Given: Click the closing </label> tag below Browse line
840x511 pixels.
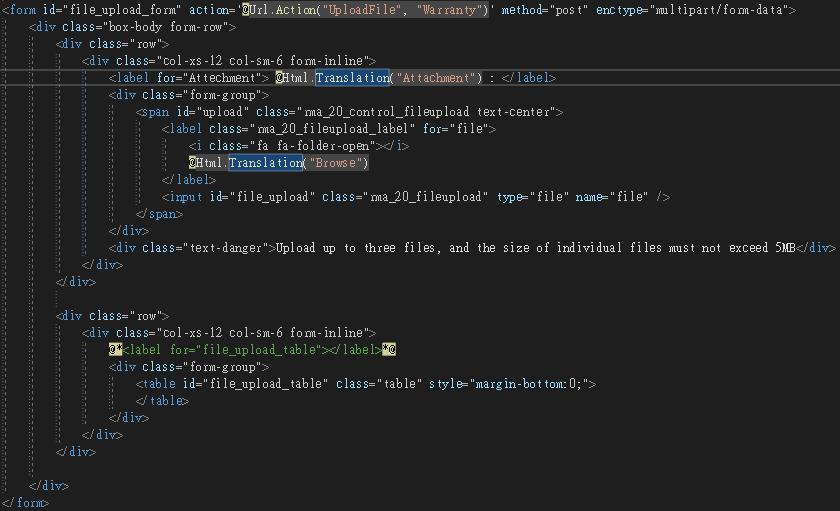Looking at the screenshot, I should (x=189, y=179).
